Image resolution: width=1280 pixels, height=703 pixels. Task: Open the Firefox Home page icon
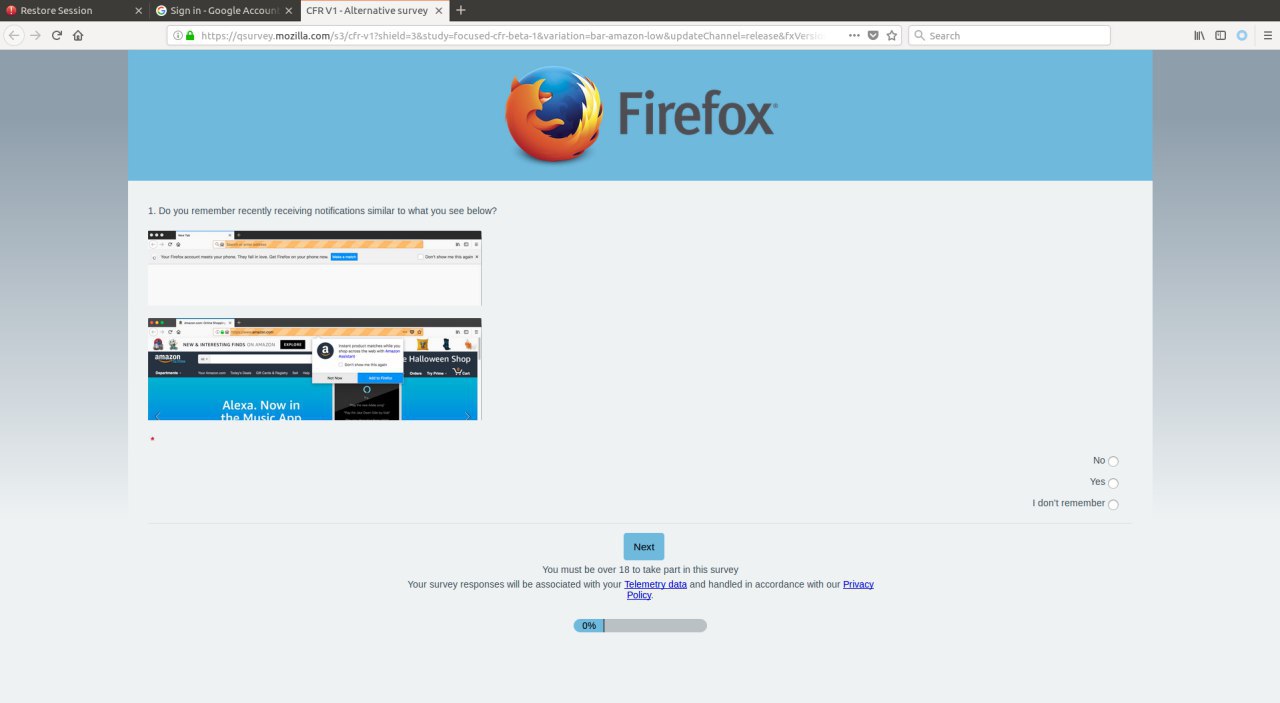pyautogui.click(x=78, y=35)
